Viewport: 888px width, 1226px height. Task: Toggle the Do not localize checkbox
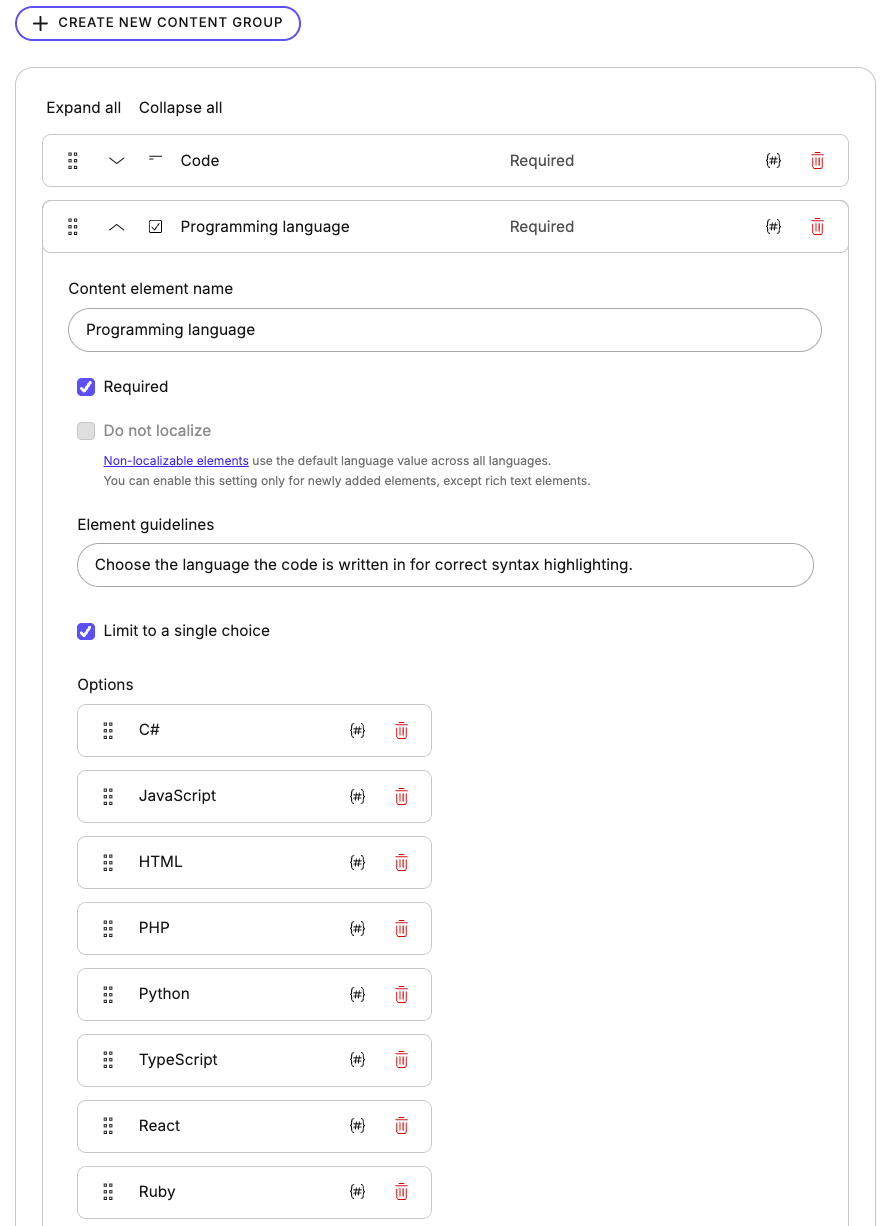pyautogui.click(x=86, y=431)
